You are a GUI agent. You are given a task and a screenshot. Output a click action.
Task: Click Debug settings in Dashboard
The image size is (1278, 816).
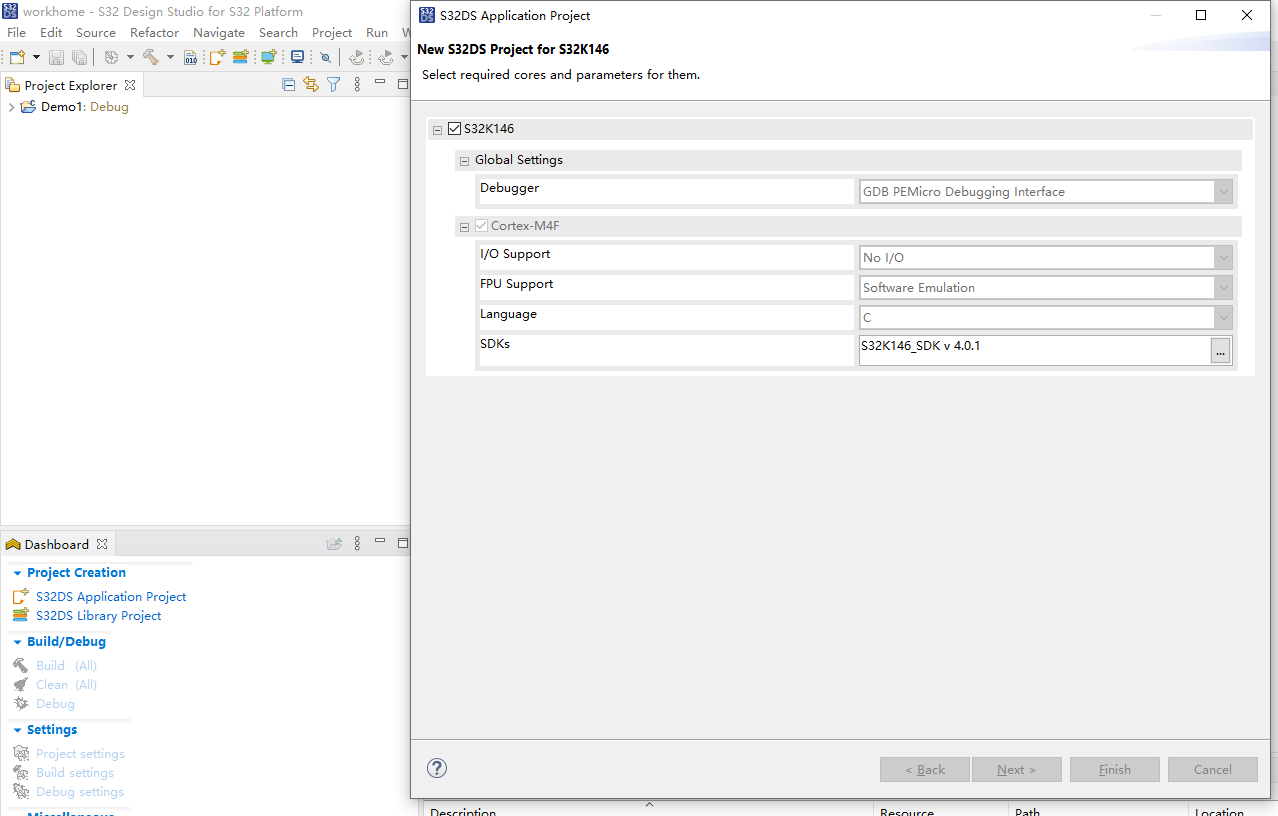click(x=80, y=791)
